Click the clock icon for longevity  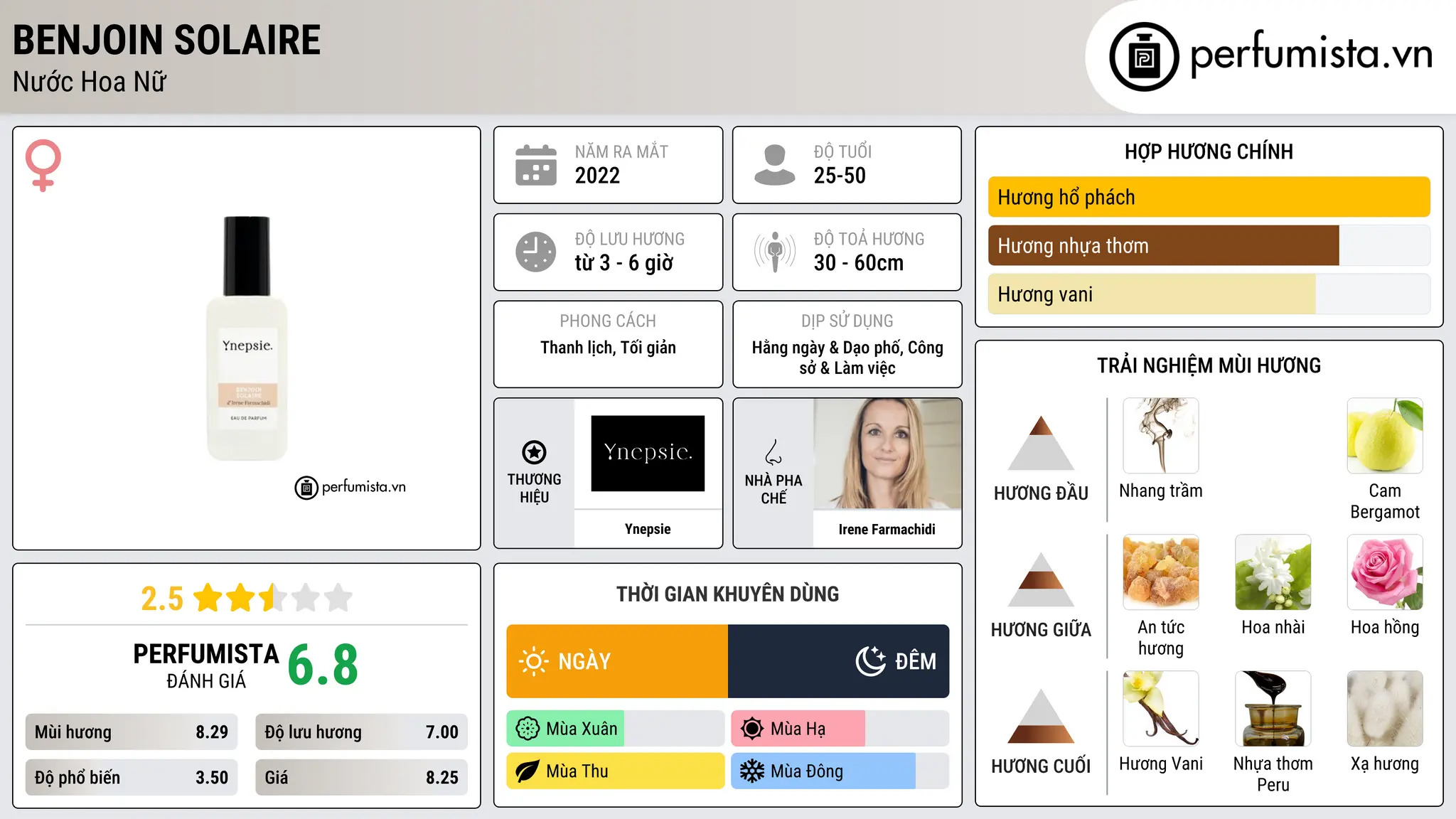(x=536, y=252)
